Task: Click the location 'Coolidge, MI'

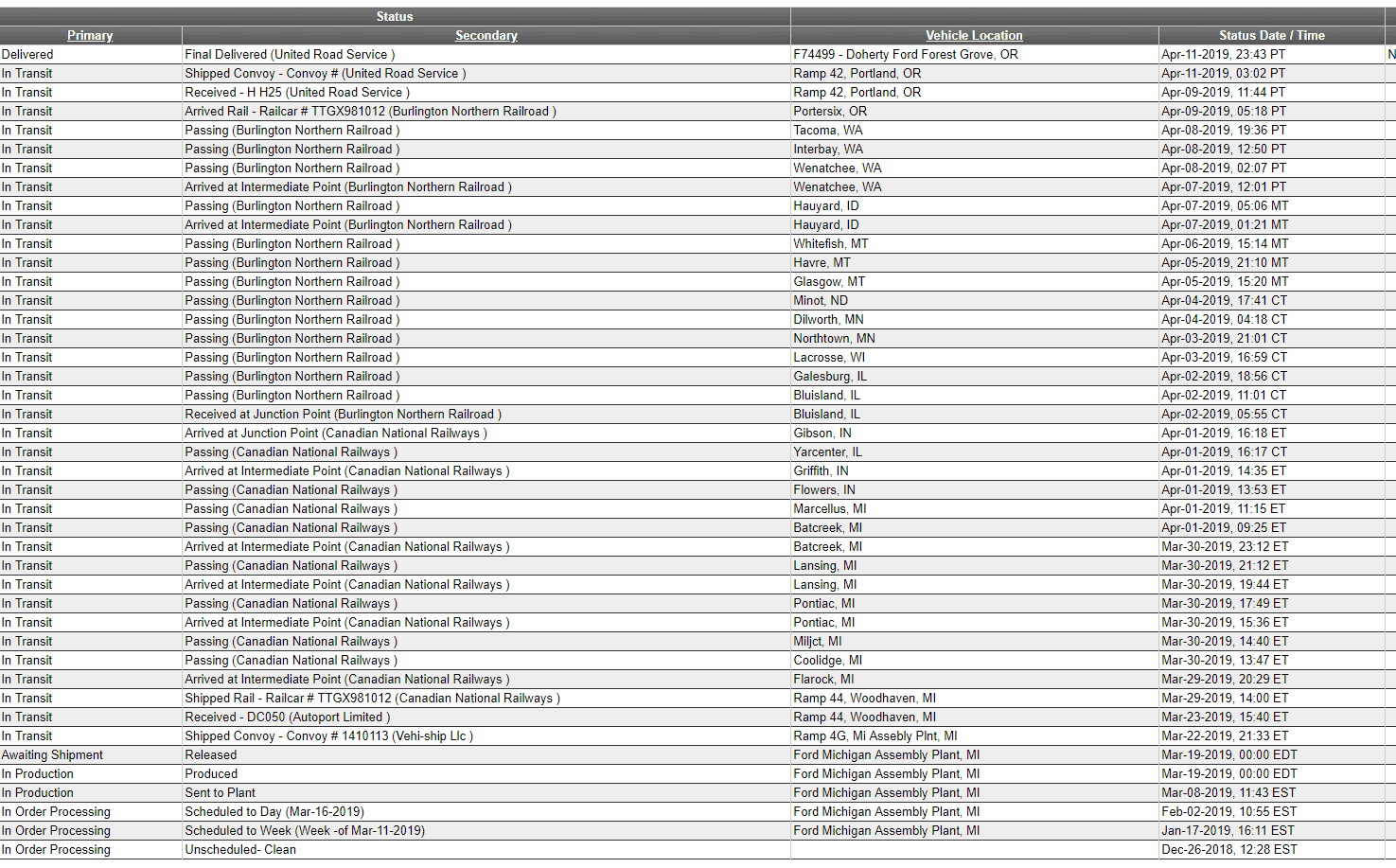Action: pos(828,660)
